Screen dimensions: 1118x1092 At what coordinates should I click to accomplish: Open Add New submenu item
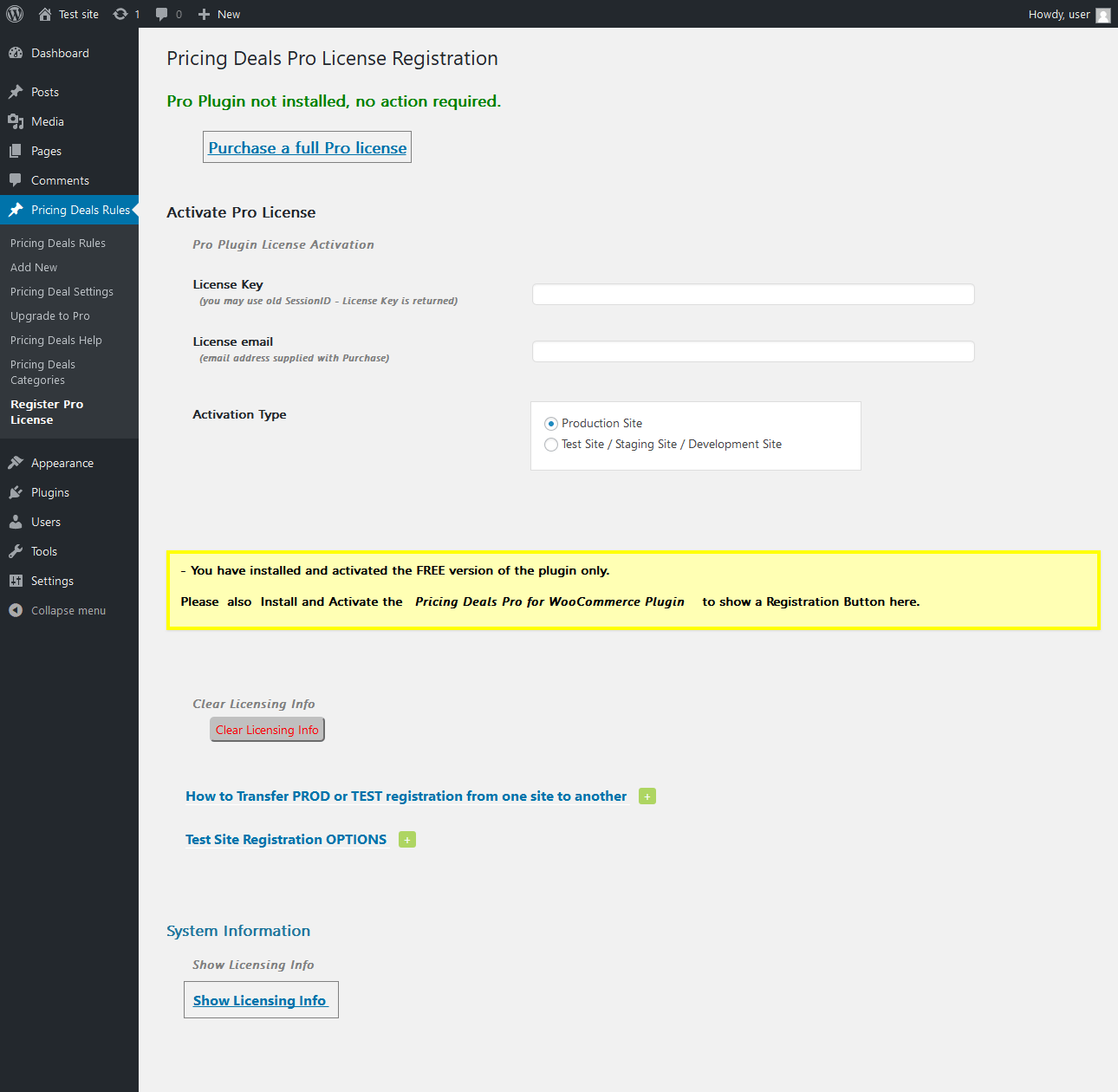pyautogui.click(x=34, y=268)
